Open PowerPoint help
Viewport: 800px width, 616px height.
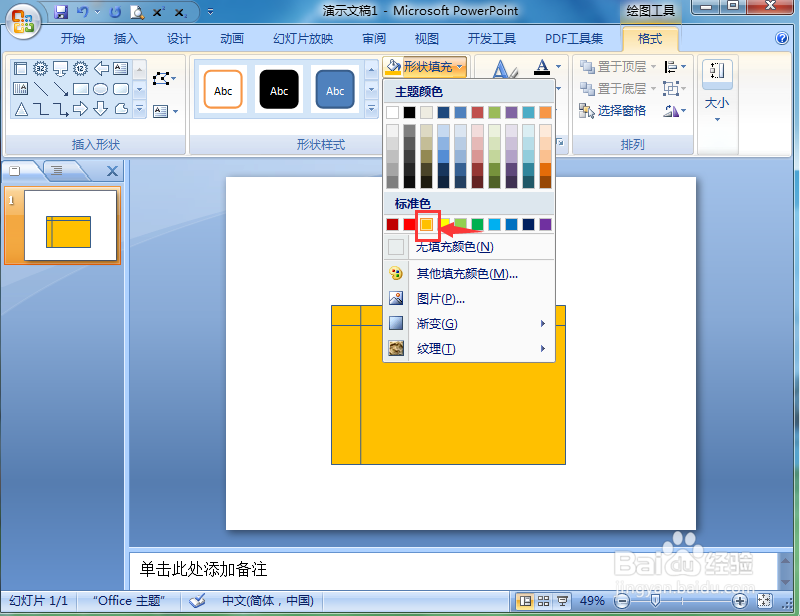781,38
